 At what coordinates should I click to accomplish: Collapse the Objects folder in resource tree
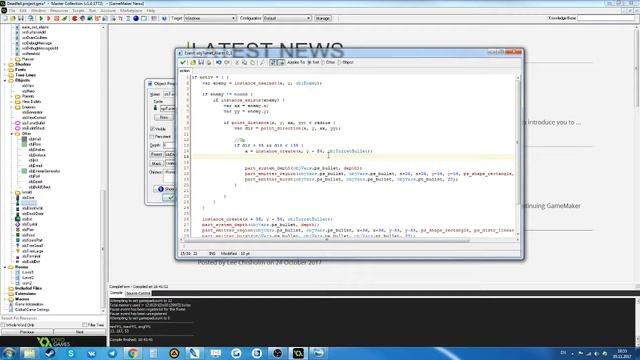(x=5, y=80)
